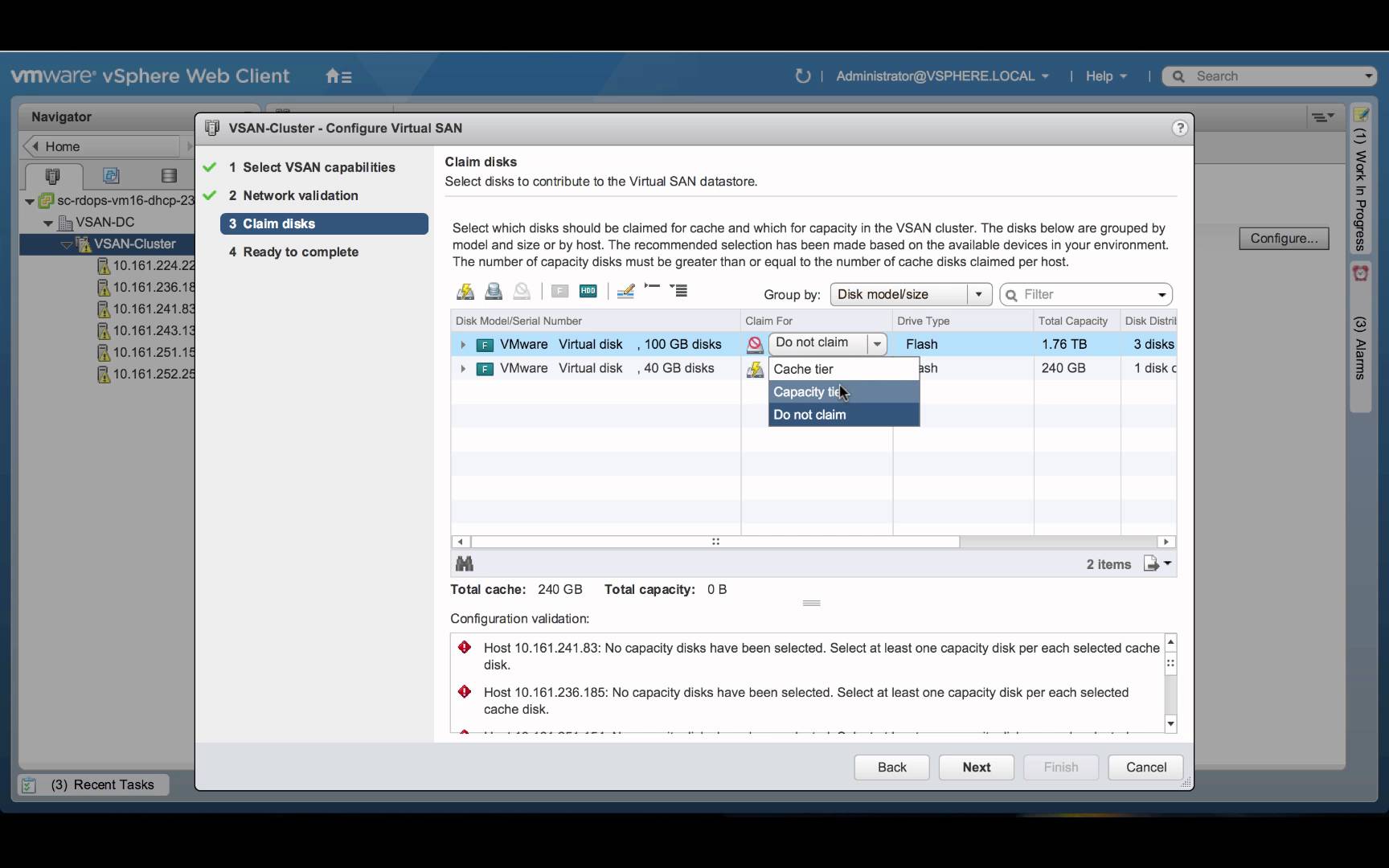Click the filter magnifier icon in the Filter box
Image resolution: width=1389 pixels, height=868 pixels.
pyautogui.click(x=1012, y=295)
